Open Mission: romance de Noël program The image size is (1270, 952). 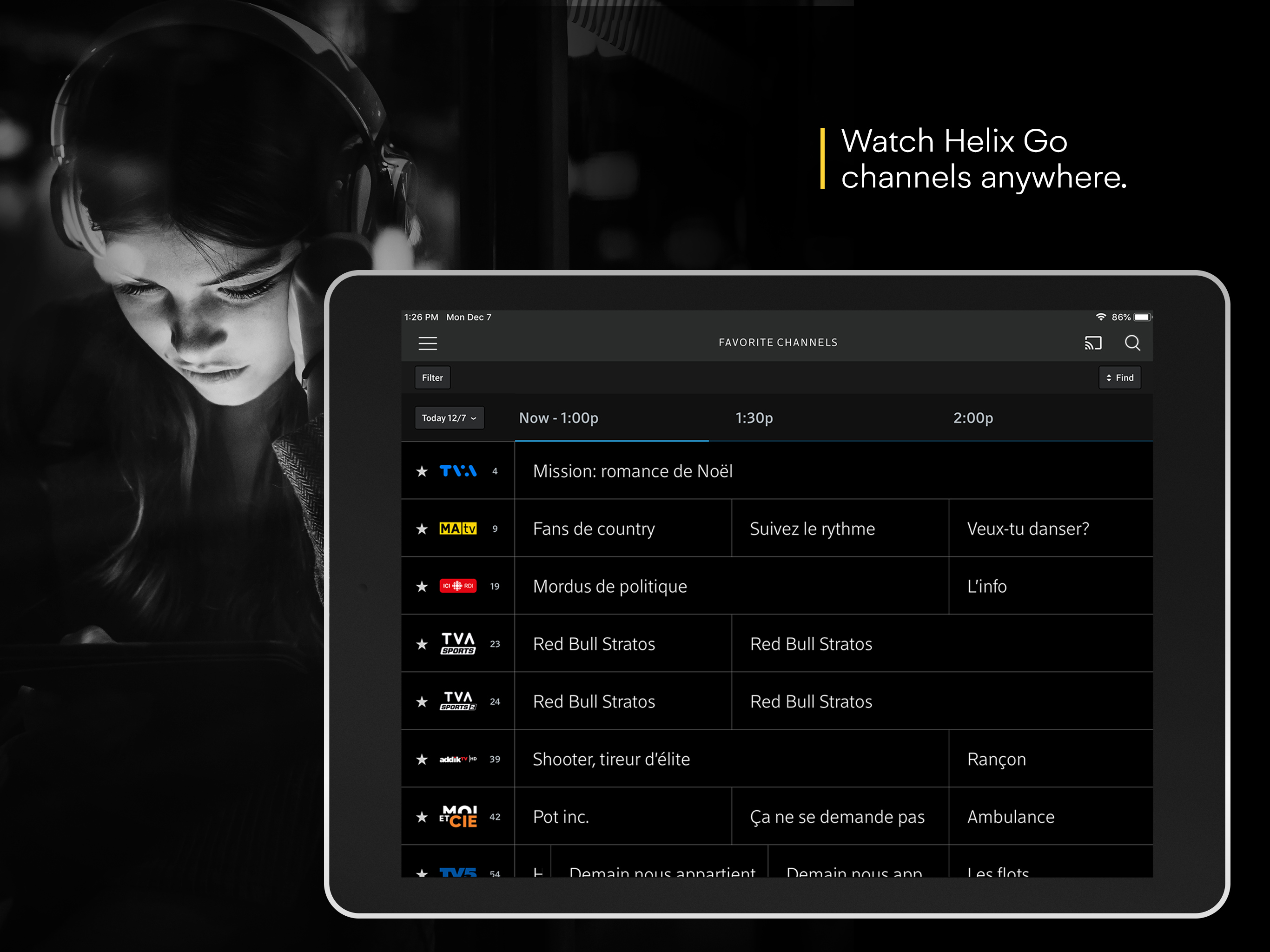pyautogui.click(x=833, y=471)
